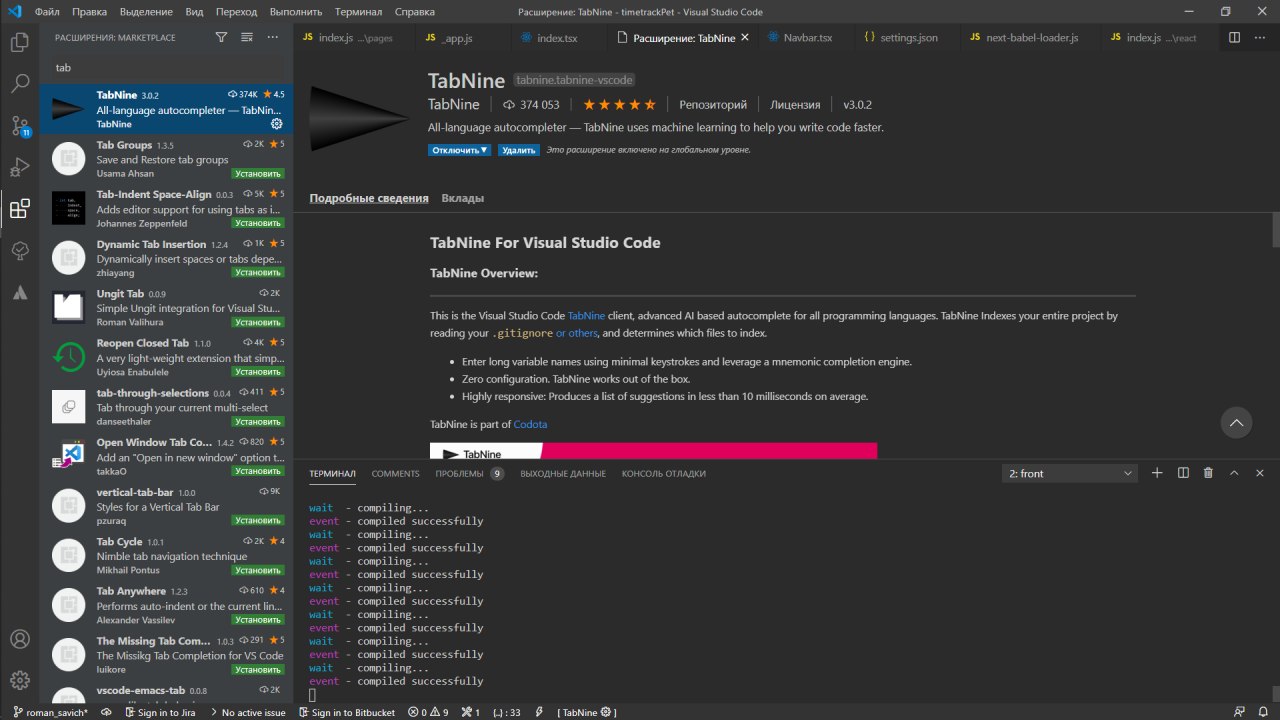
Task: Select the Ungit Tab extension row
Action: 166,308
